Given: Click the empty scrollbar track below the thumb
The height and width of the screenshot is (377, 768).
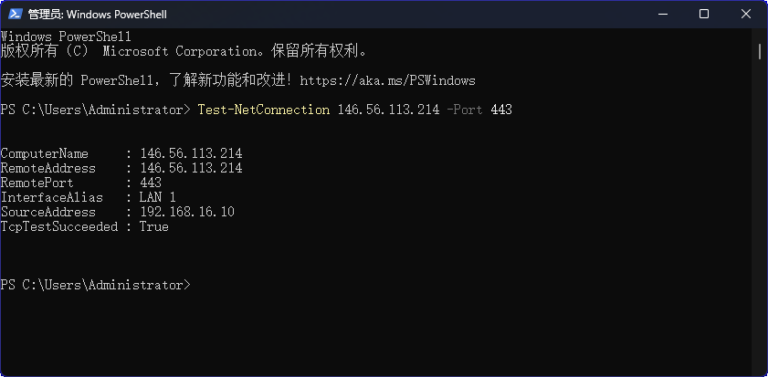Looking at the screenshot, I should click(760, 215).
